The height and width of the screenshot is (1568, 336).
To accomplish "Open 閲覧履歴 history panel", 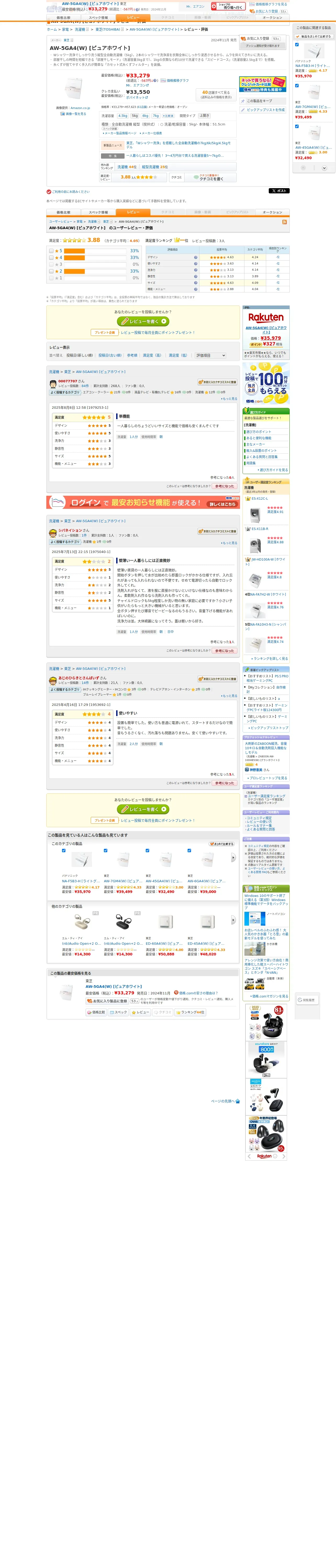I will click(307, 1000).
